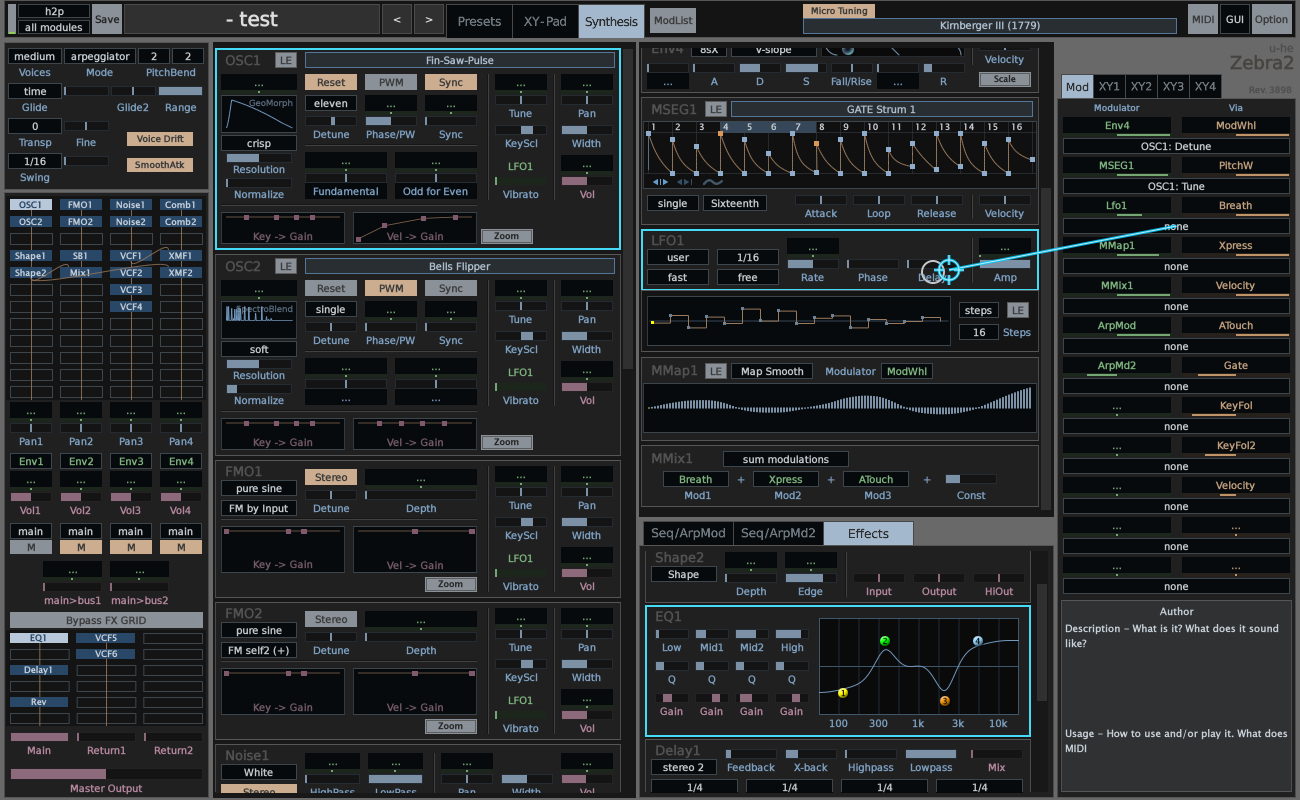Select the yellow EQ1 node 1
The image size is (1300, 800).
point(843,692)
